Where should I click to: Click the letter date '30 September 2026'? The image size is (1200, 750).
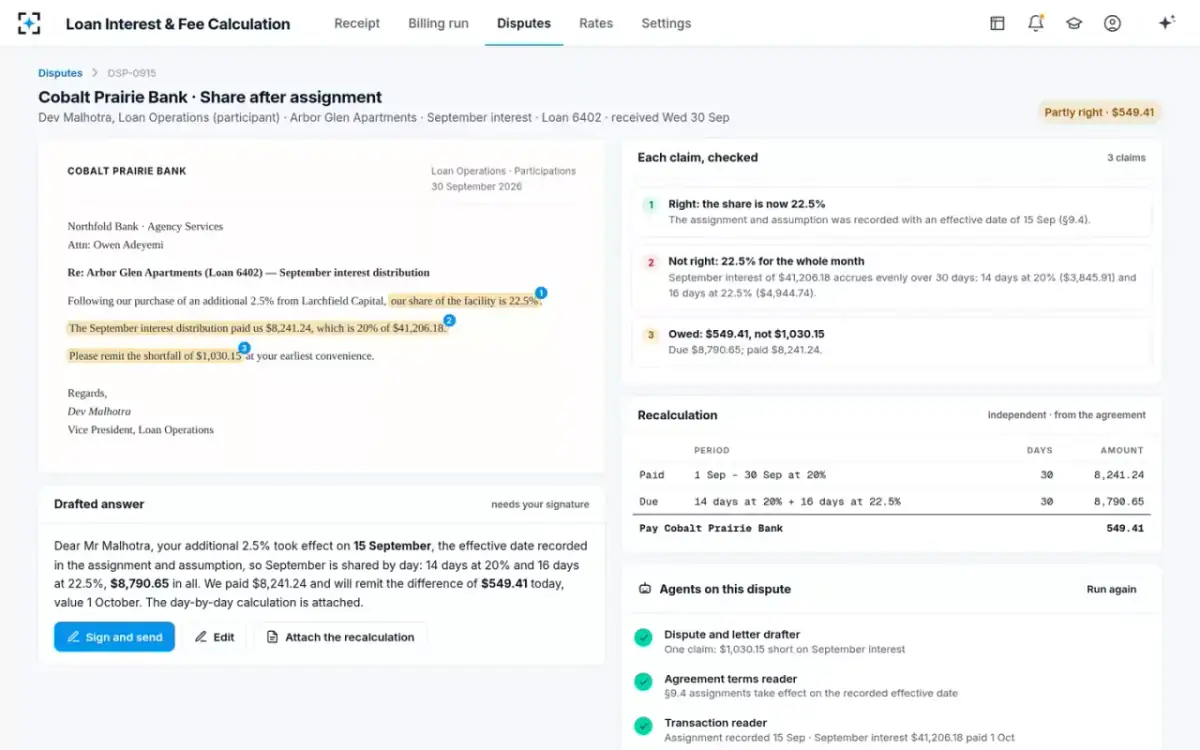pyautogui.click(x=476, y=187)
